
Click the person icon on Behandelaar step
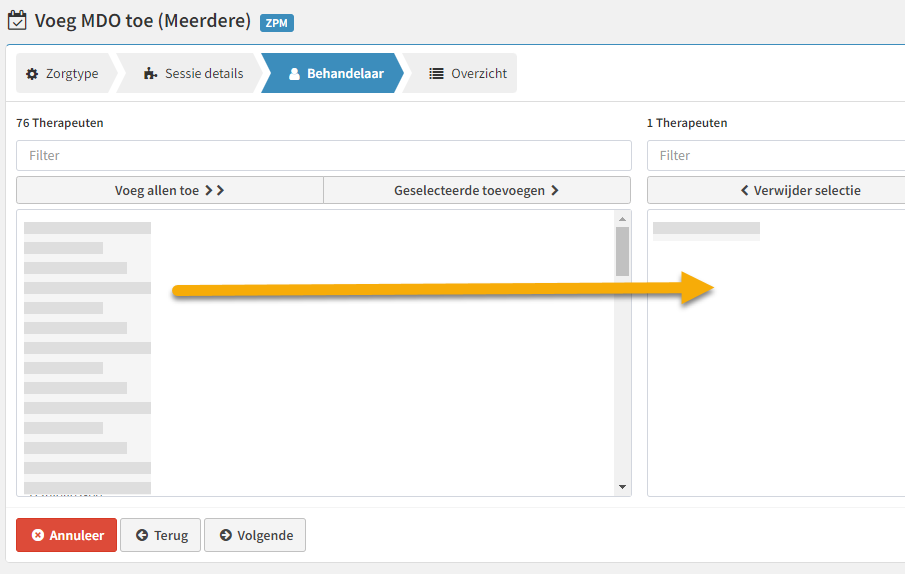click(x=294, y=74)
